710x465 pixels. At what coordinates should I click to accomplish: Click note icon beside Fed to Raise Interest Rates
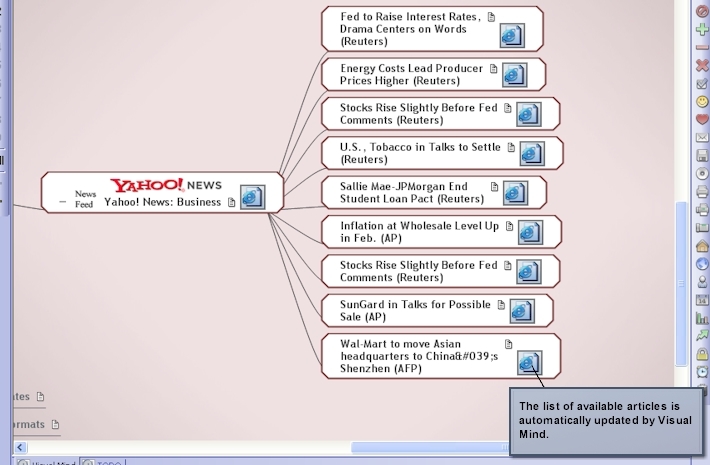point(491,17)
